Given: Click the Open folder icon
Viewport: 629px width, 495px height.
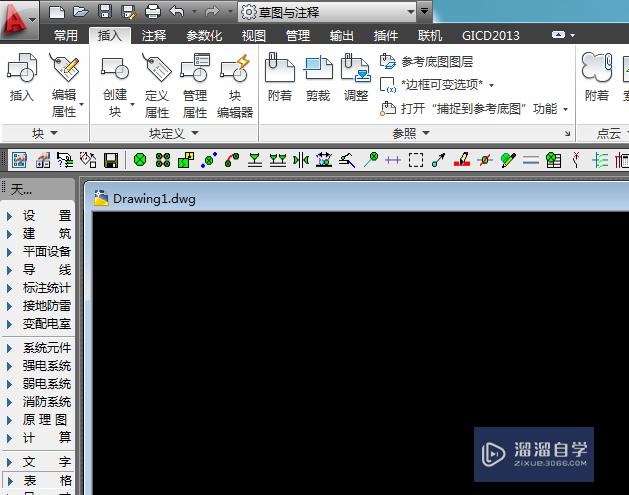Looking at the screenshot, I should pyautogui.click(x=81, y=12).
